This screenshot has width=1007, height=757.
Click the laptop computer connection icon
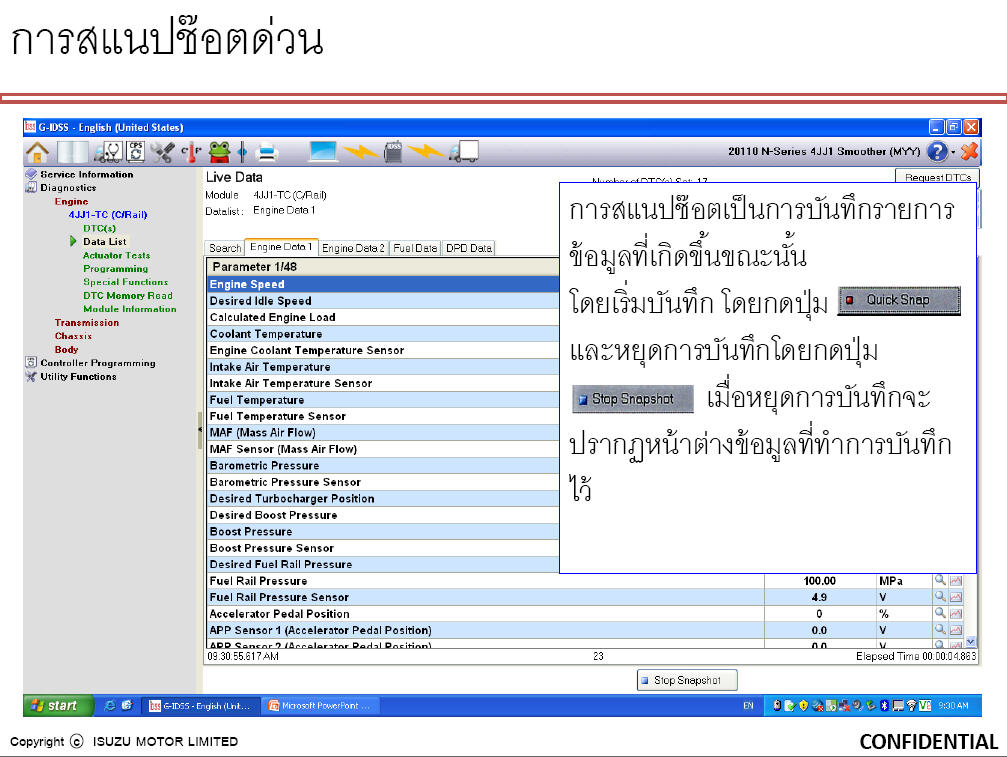click(x=323, y=152)
